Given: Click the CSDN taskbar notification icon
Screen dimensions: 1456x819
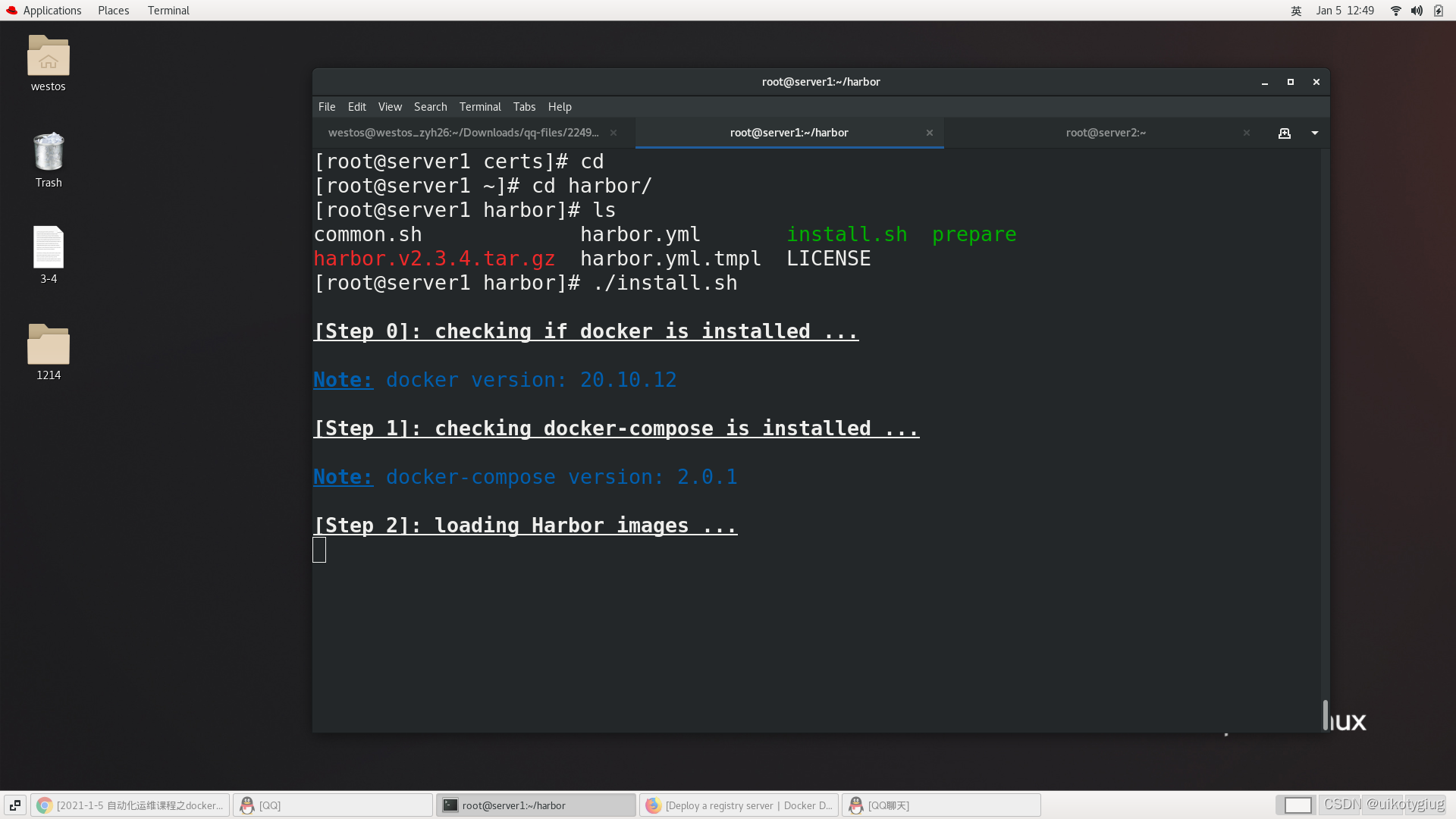Looking at the screenshot, I should pyautogui.click(x=1339, y=805).
